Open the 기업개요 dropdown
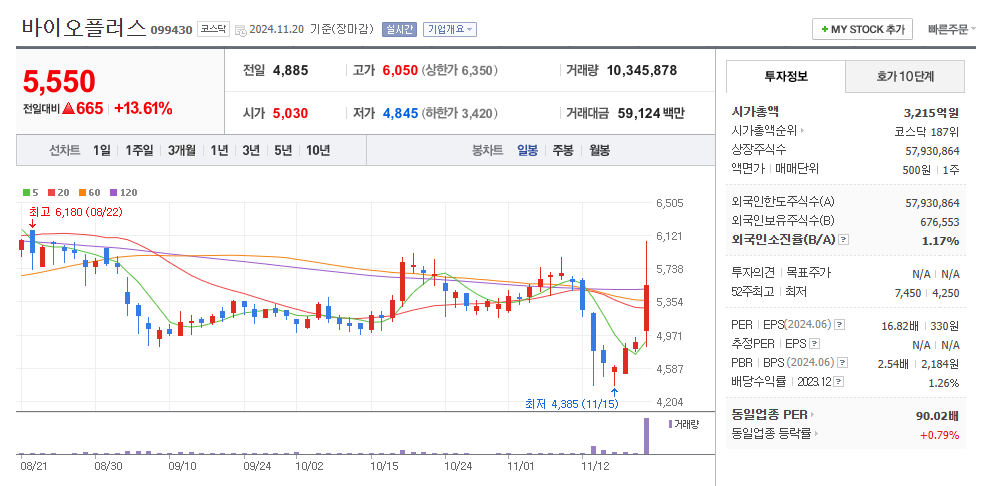This screenshot has width=982, height=486. pos(450,29)
